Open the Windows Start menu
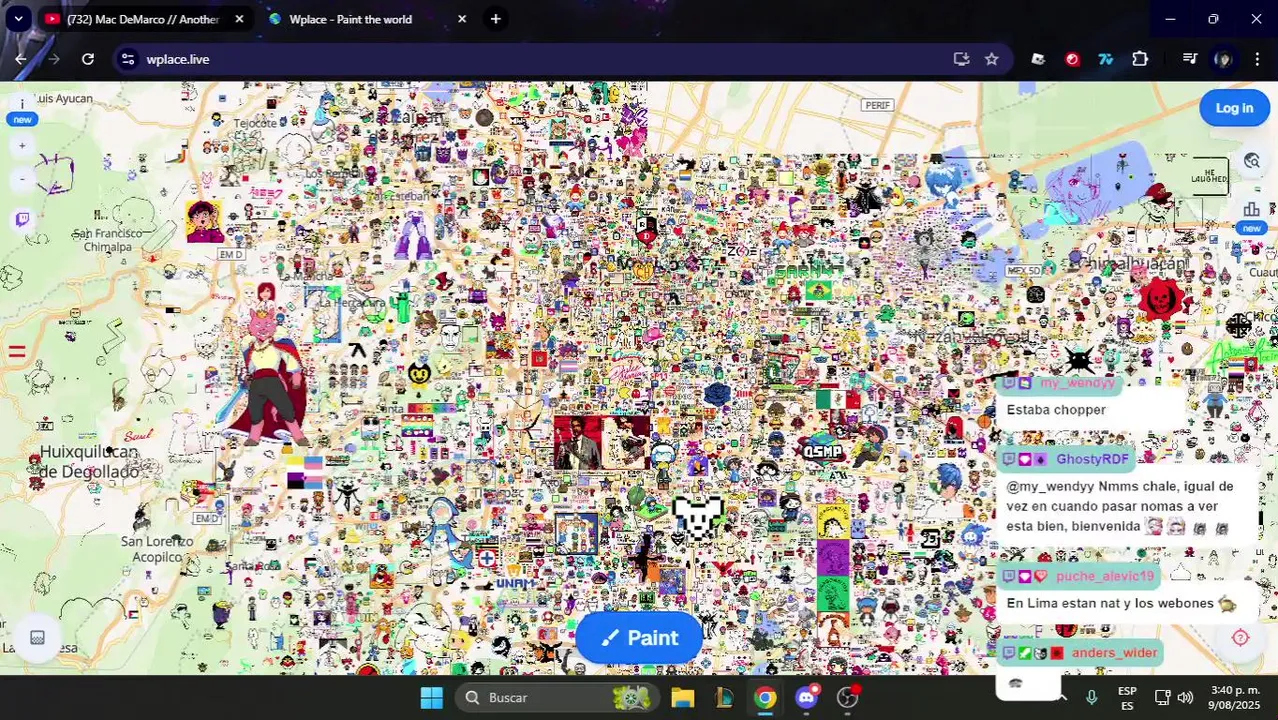Viewport: 1278px width, 720px height. [x=431, y=697]
